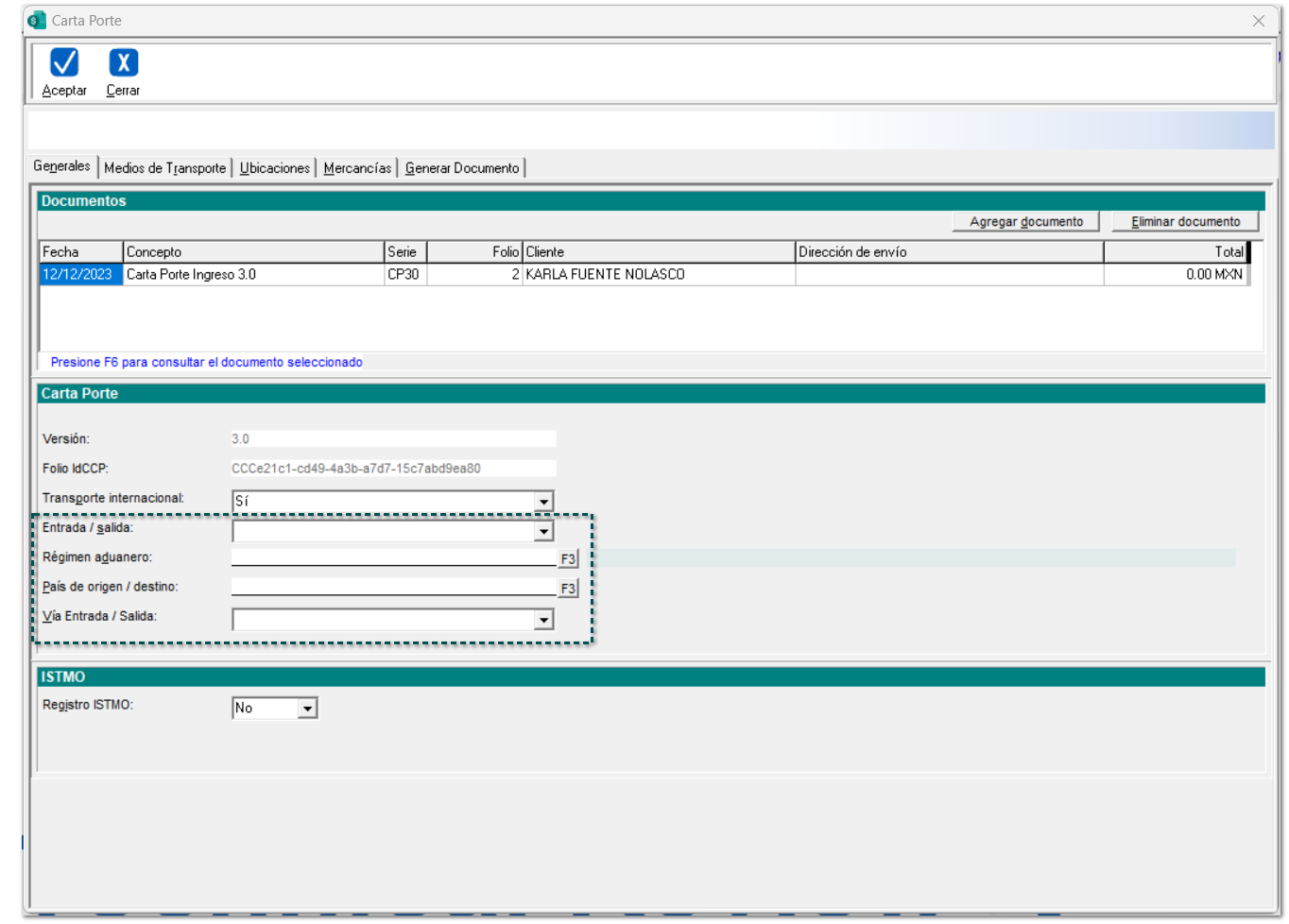Click the Carta Porte app icon in title bar

tap(37, 20)
